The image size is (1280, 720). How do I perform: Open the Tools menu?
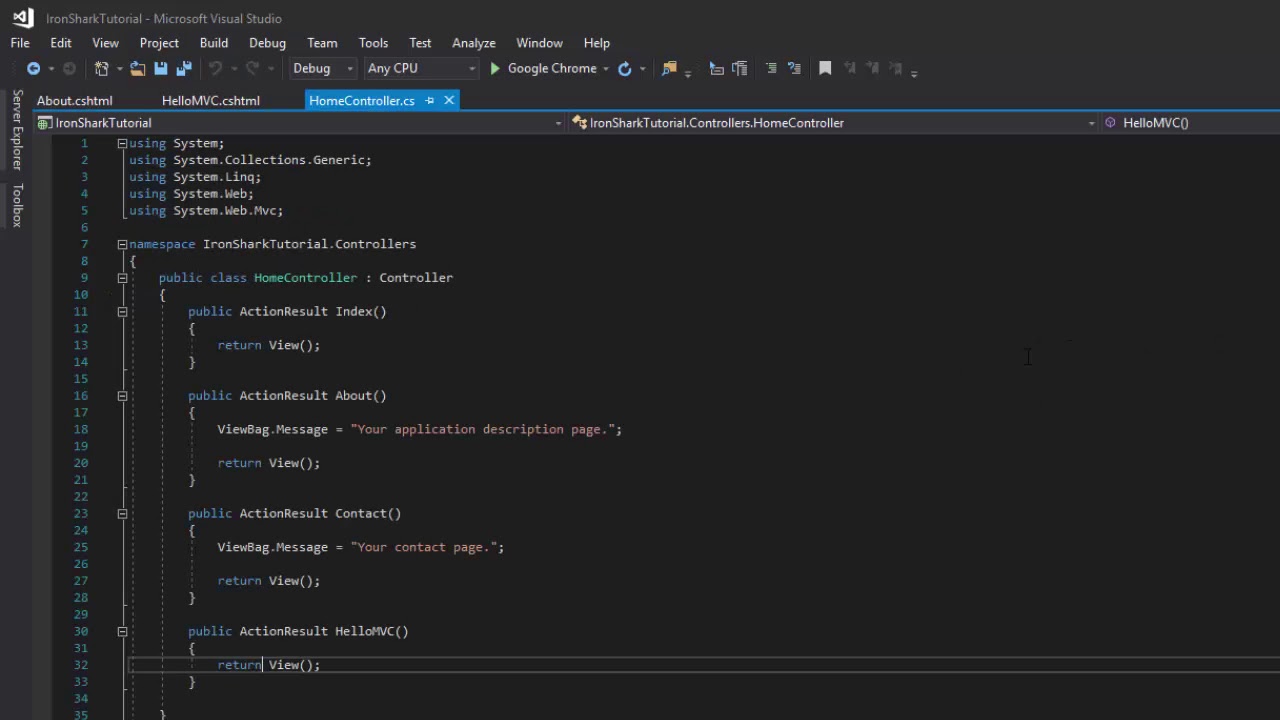click(x=373, y=43)
